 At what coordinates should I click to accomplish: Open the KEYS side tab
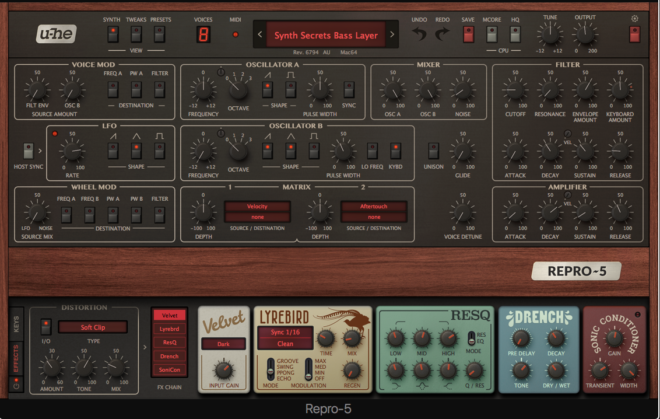(16, 324)
